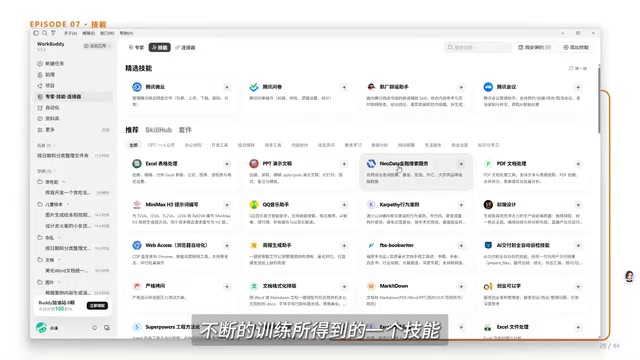640x360 pixels.
Task: Focus the skill search input field
Action: 478,47
